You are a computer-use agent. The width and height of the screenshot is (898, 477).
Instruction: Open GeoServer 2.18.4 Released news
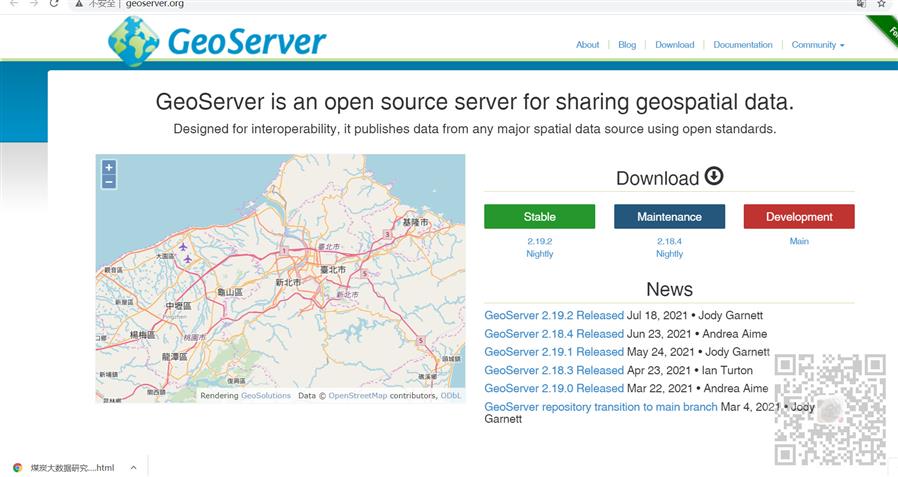pos(554,334)
